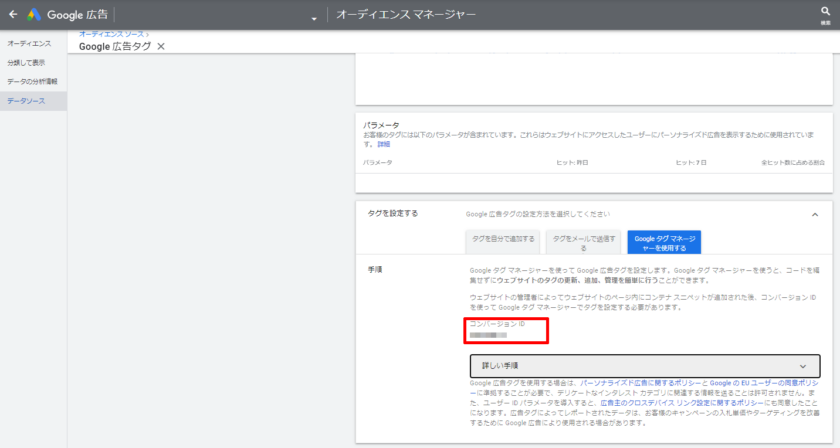
Task: Select Google タグ マネージャーを使用する tab
Action: pyautogui.click(x=664, y=242)
